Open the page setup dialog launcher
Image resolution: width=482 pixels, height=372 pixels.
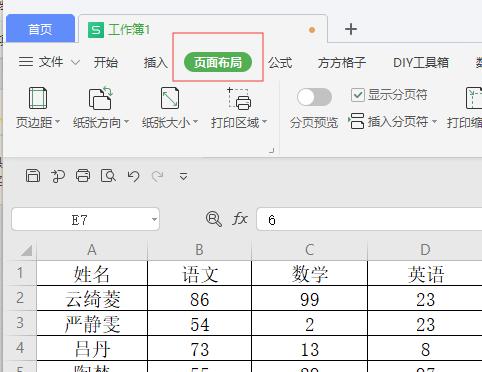[272, 151]
